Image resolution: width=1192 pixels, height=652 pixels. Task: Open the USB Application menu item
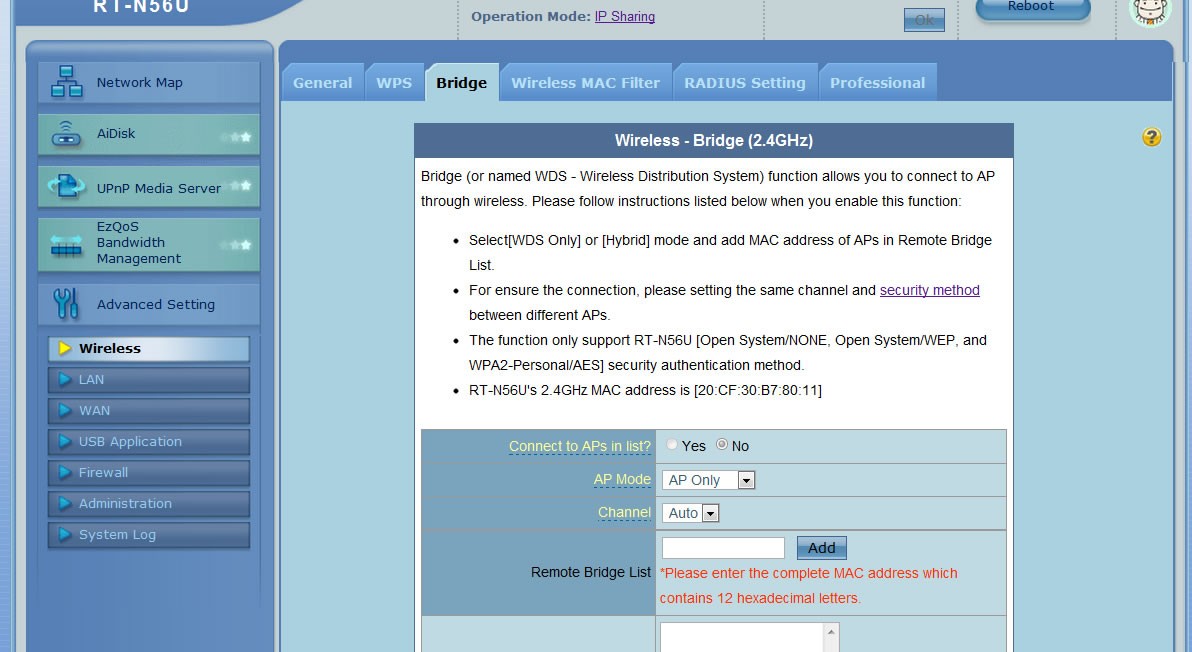tap(149, 442)
